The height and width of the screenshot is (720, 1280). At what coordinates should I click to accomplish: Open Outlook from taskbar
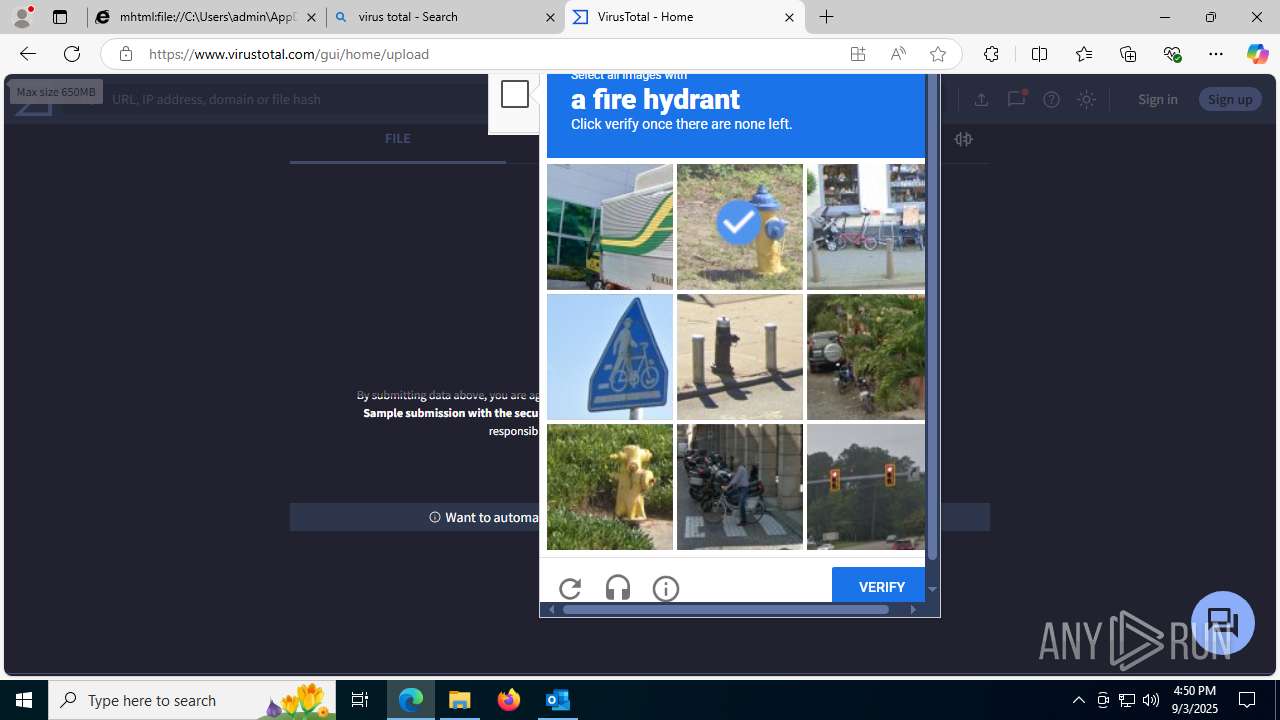(558, 700)
